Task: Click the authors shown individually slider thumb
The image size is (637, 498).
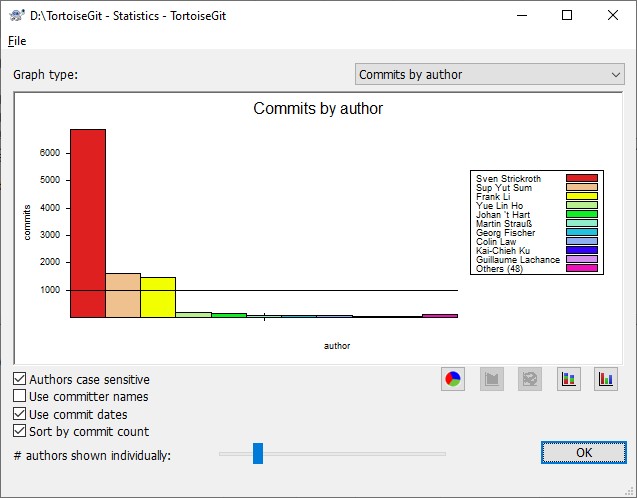Action: click(258, 453)
